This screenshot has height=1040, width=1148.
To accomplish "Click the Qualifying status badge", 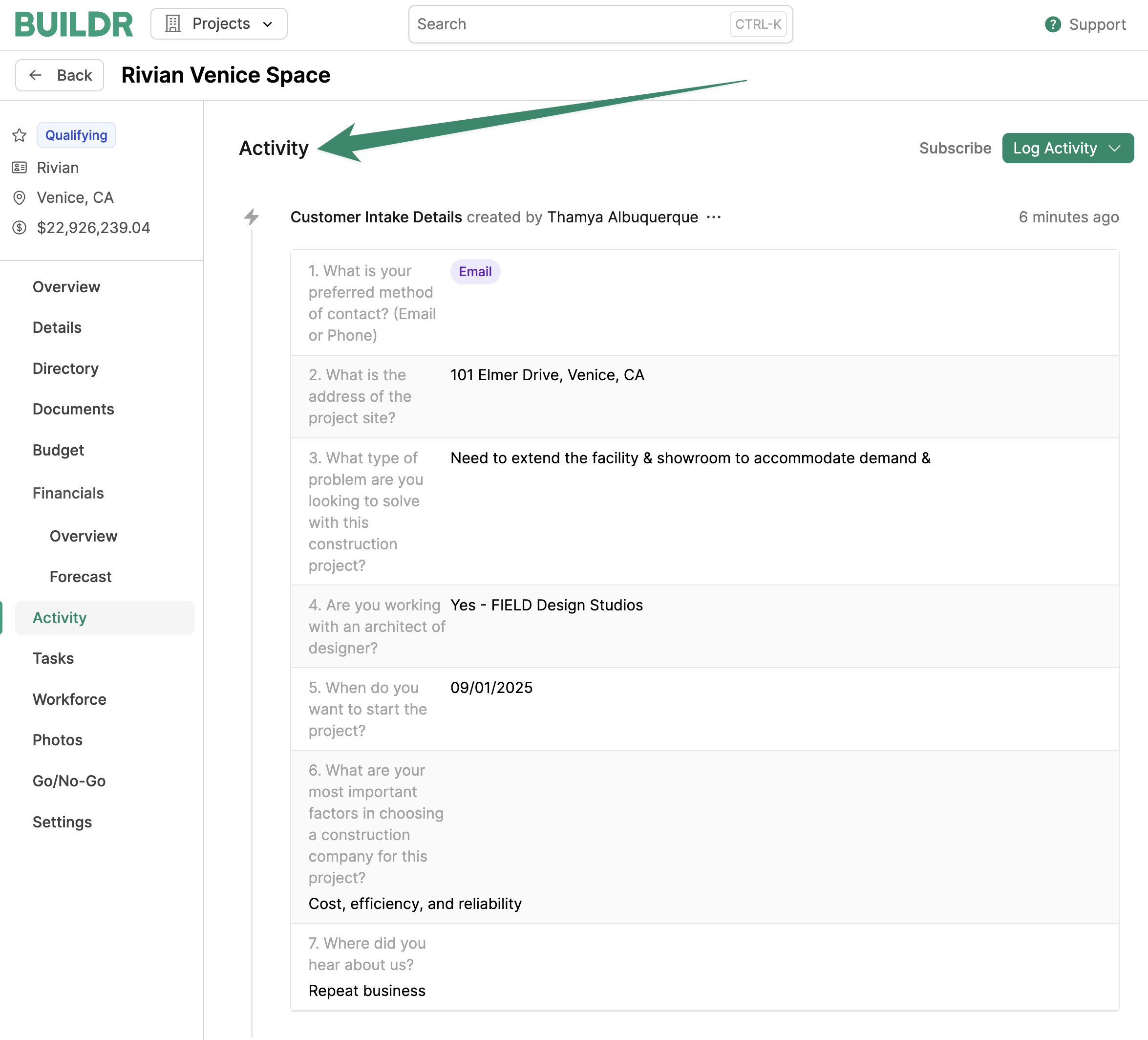I will coord(76,135).
